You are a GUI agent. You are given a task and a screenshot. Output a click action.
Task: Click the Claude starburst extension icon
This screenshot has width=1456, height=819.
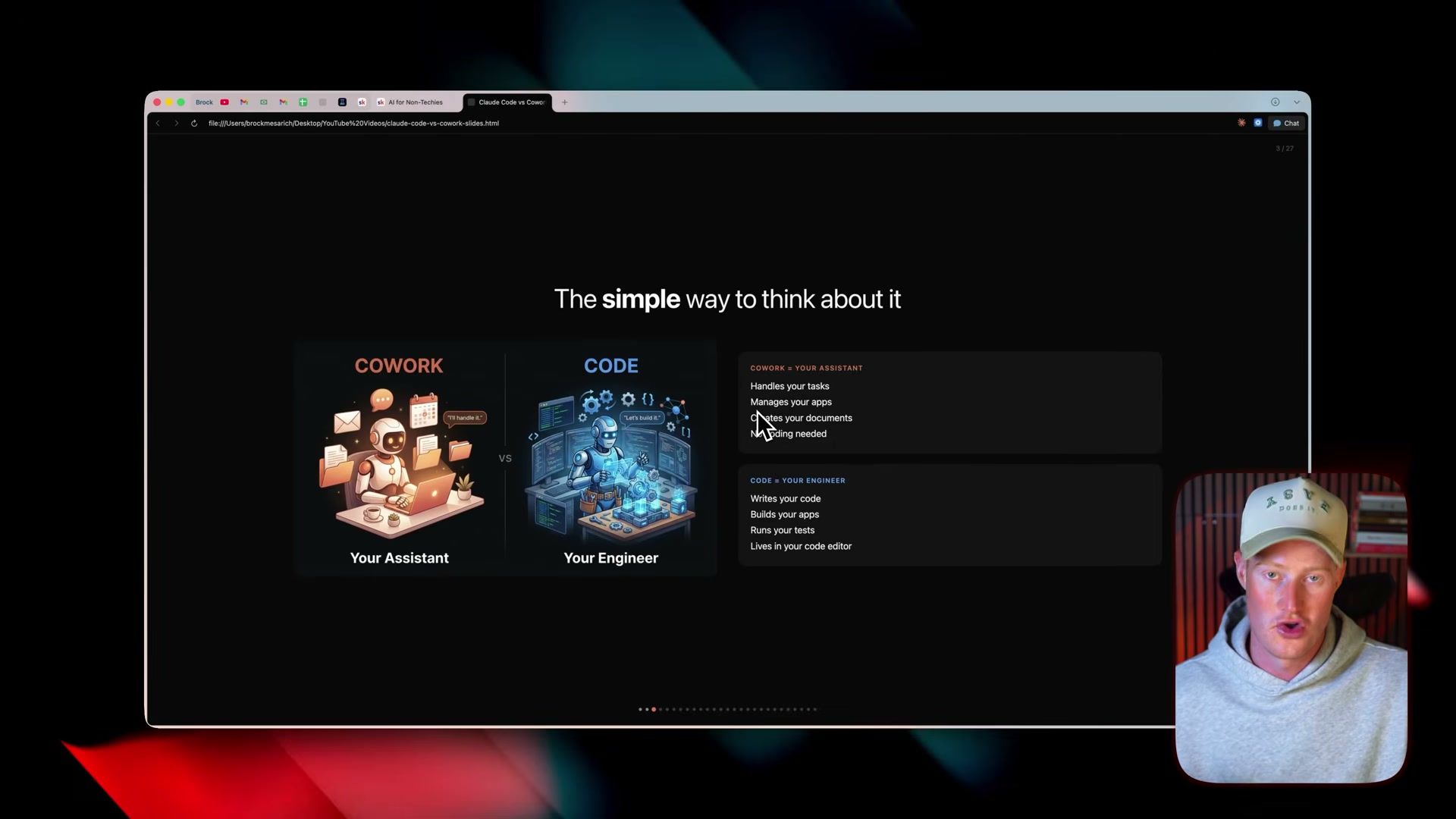pyautogui.click(x=1241, y=123)
